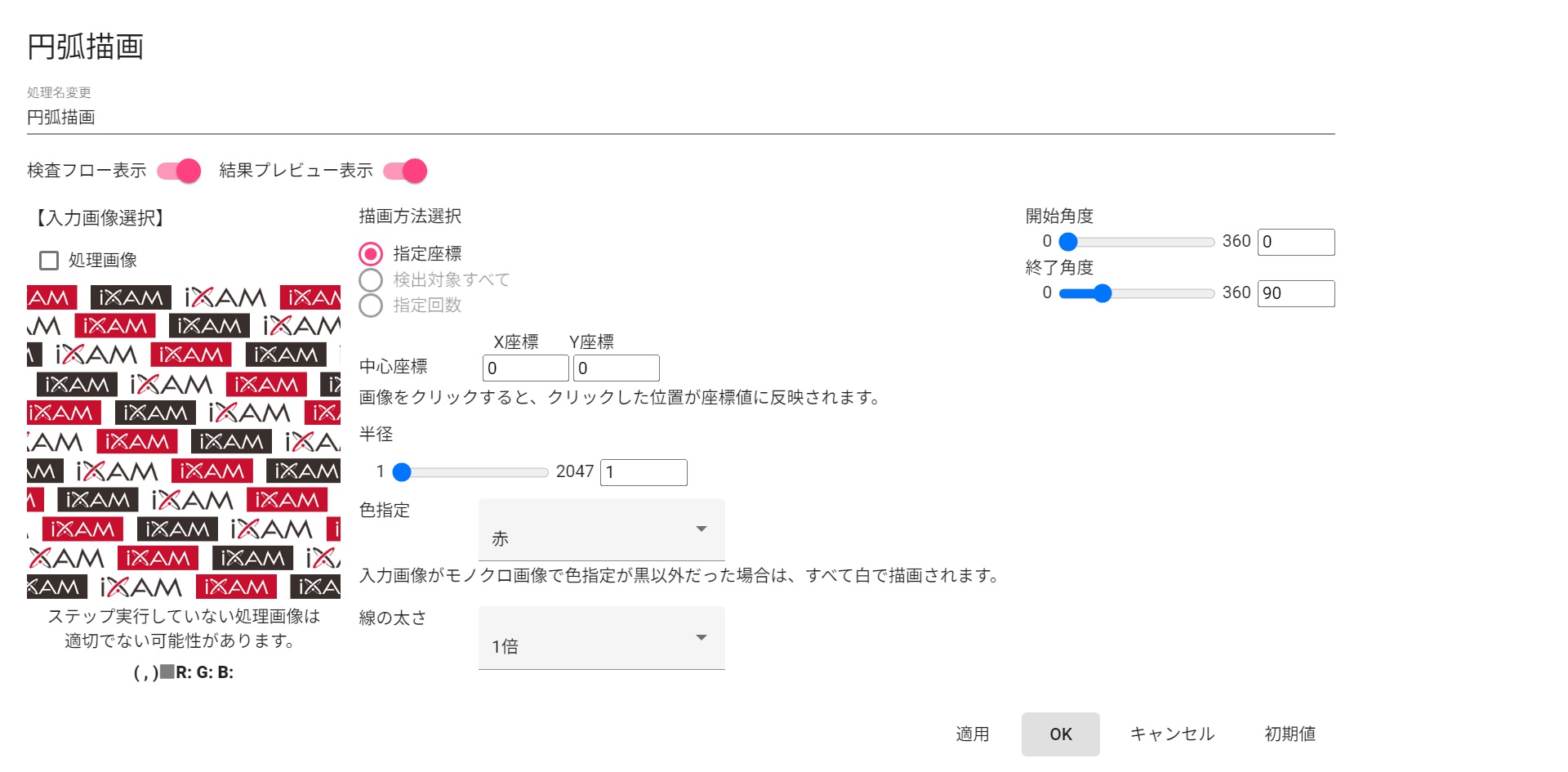Click the 開始角度 slider handle
This screenshot has width=1568, height=772.
pos(1068,242)
